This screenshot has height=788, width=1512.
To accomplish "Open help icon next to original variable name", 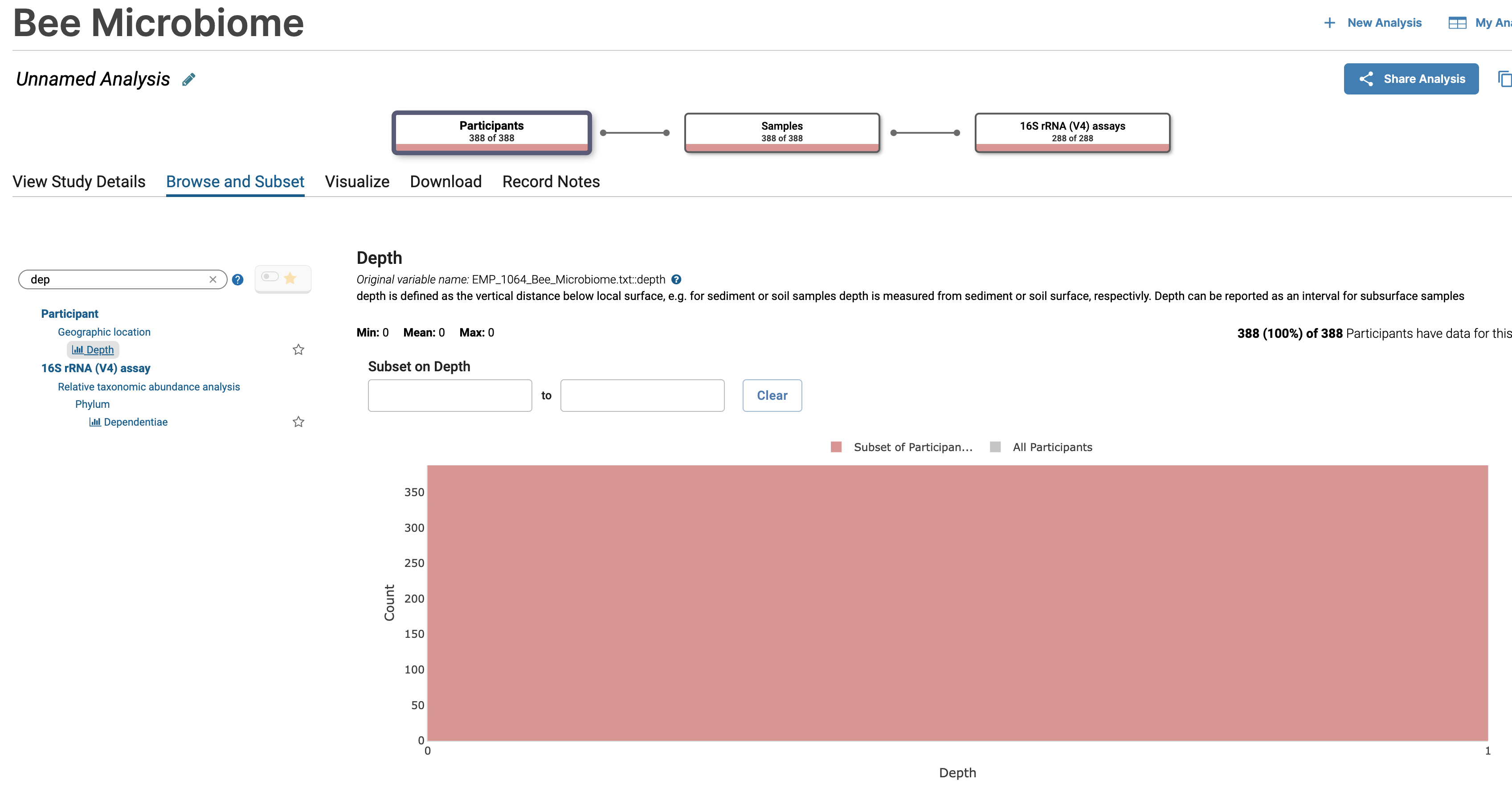I will pos(676,279).
